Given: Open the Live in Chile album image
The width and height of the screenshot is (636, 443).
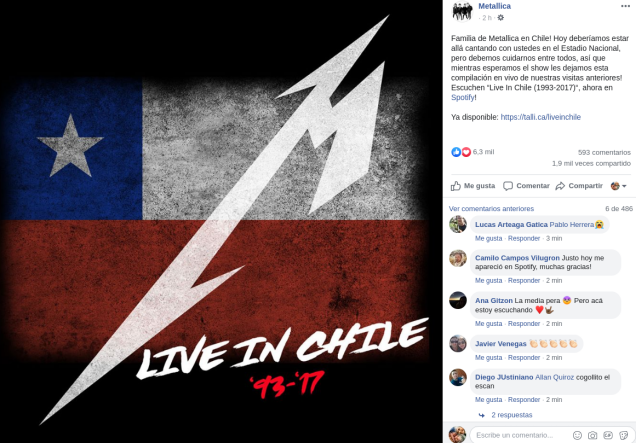Looking at the screenshot, I should pyautogui.click(x=221, y=222).
